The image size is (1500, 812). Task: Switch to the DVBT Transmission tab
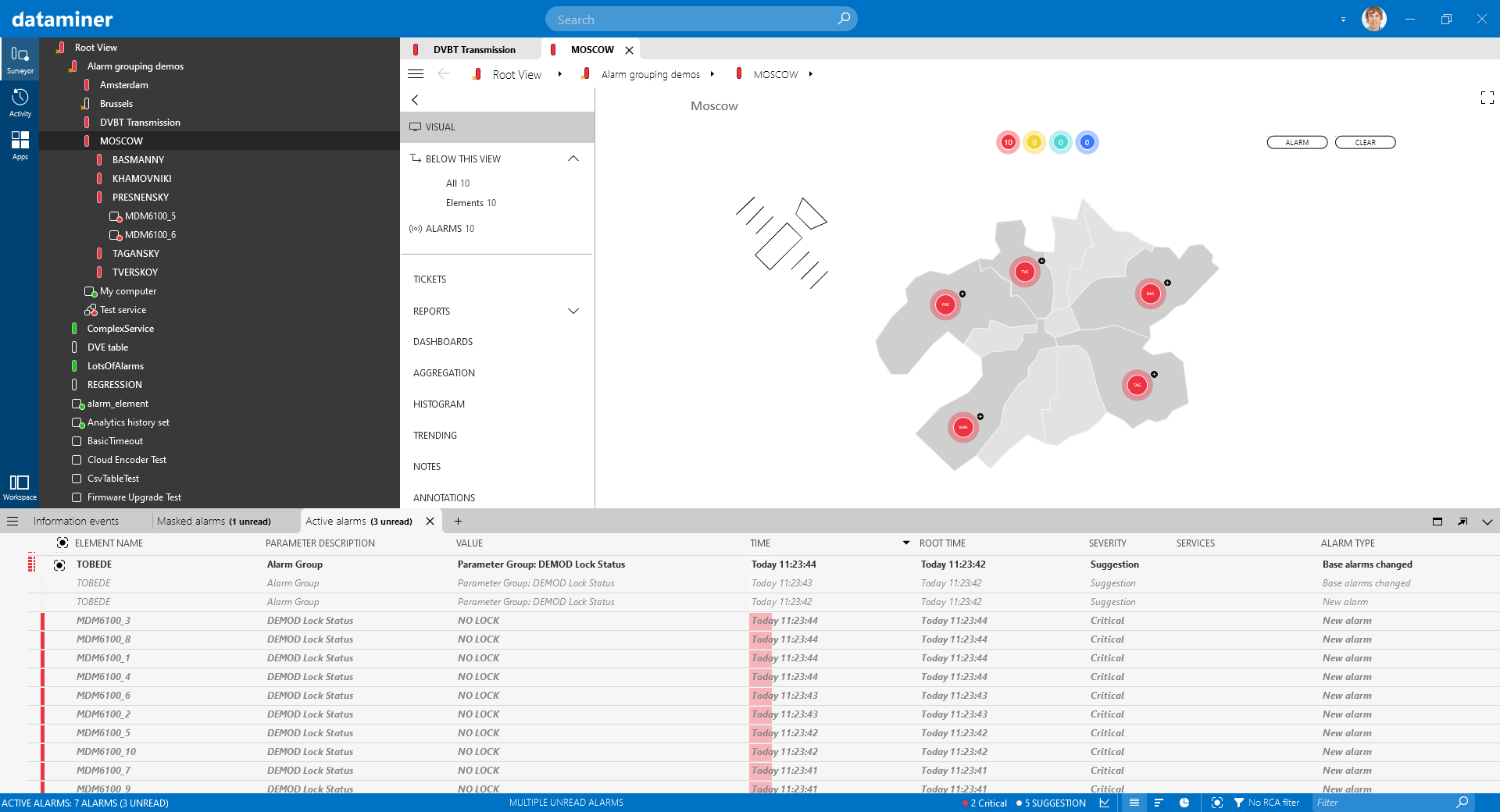click(x=473, y=49)
